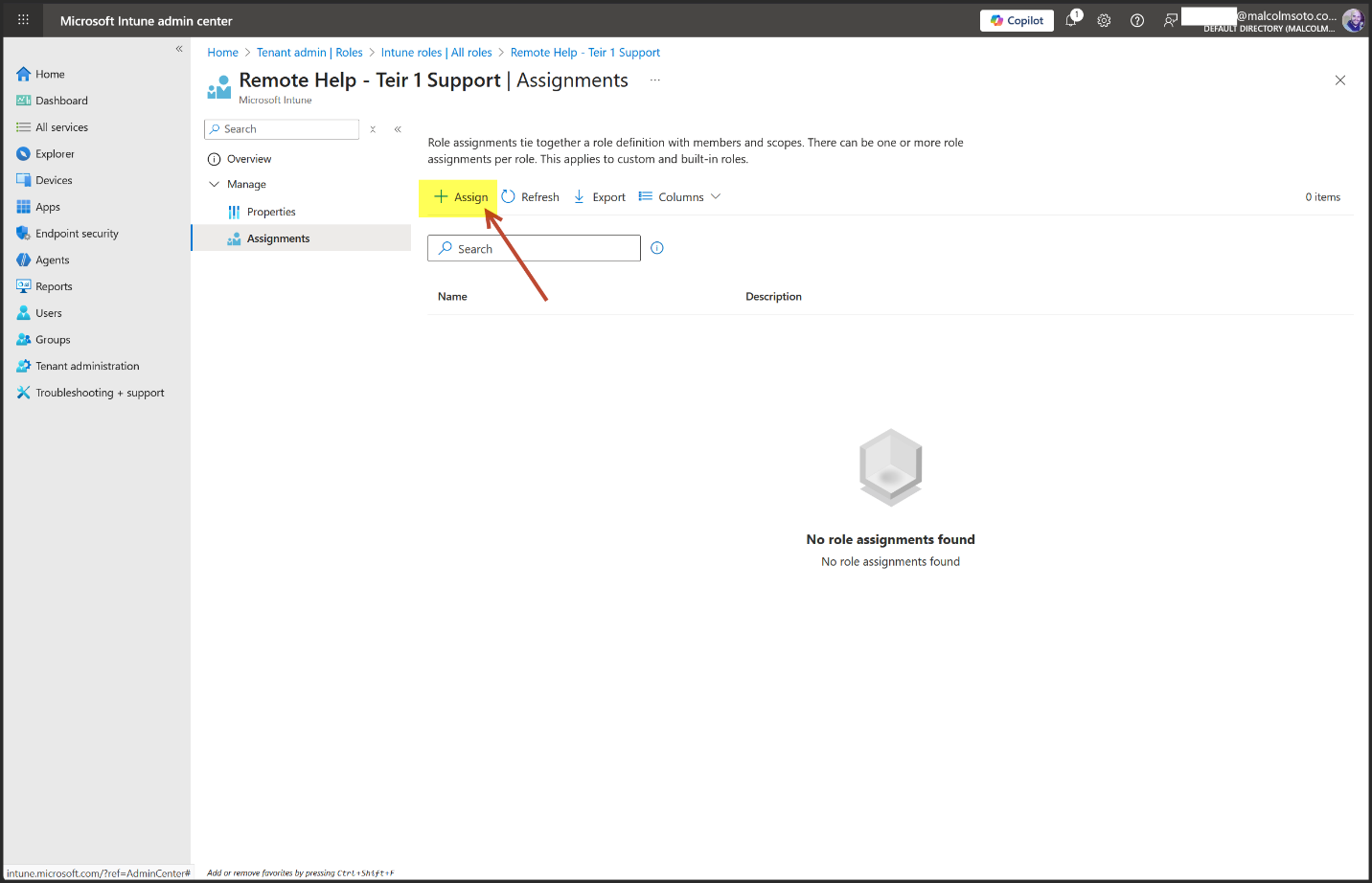This screenshot has width=1372, height=883.
Task: Open the Columns dropdown
Action: 680,197
